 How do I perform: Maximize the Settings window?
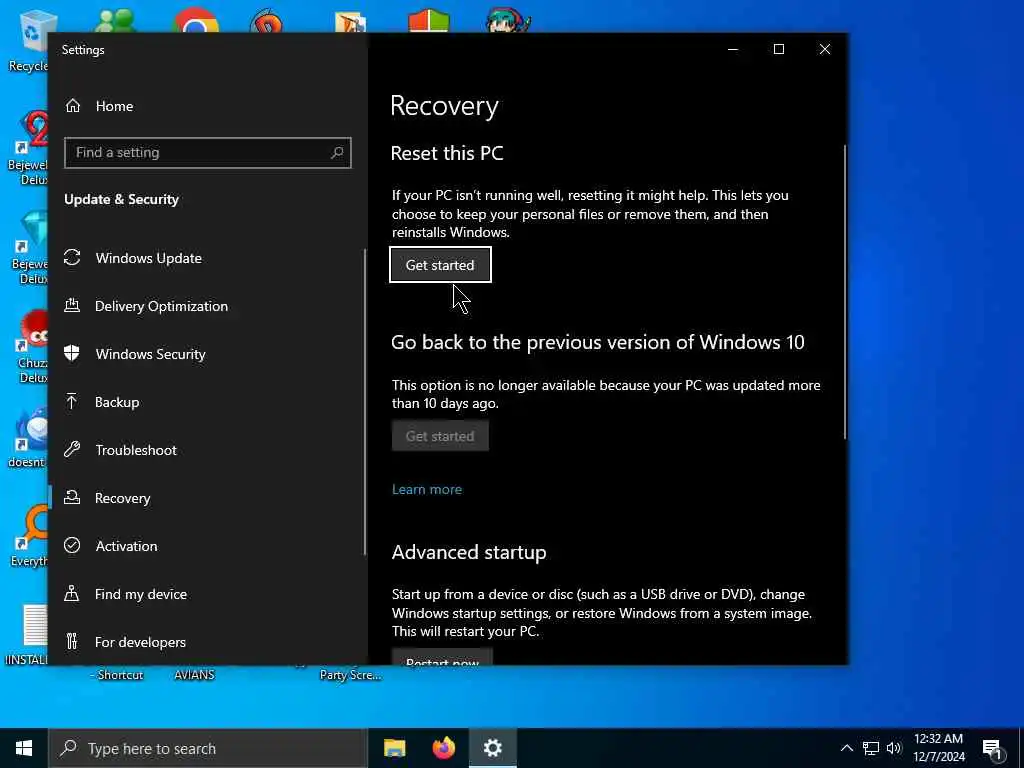[778, 50]
